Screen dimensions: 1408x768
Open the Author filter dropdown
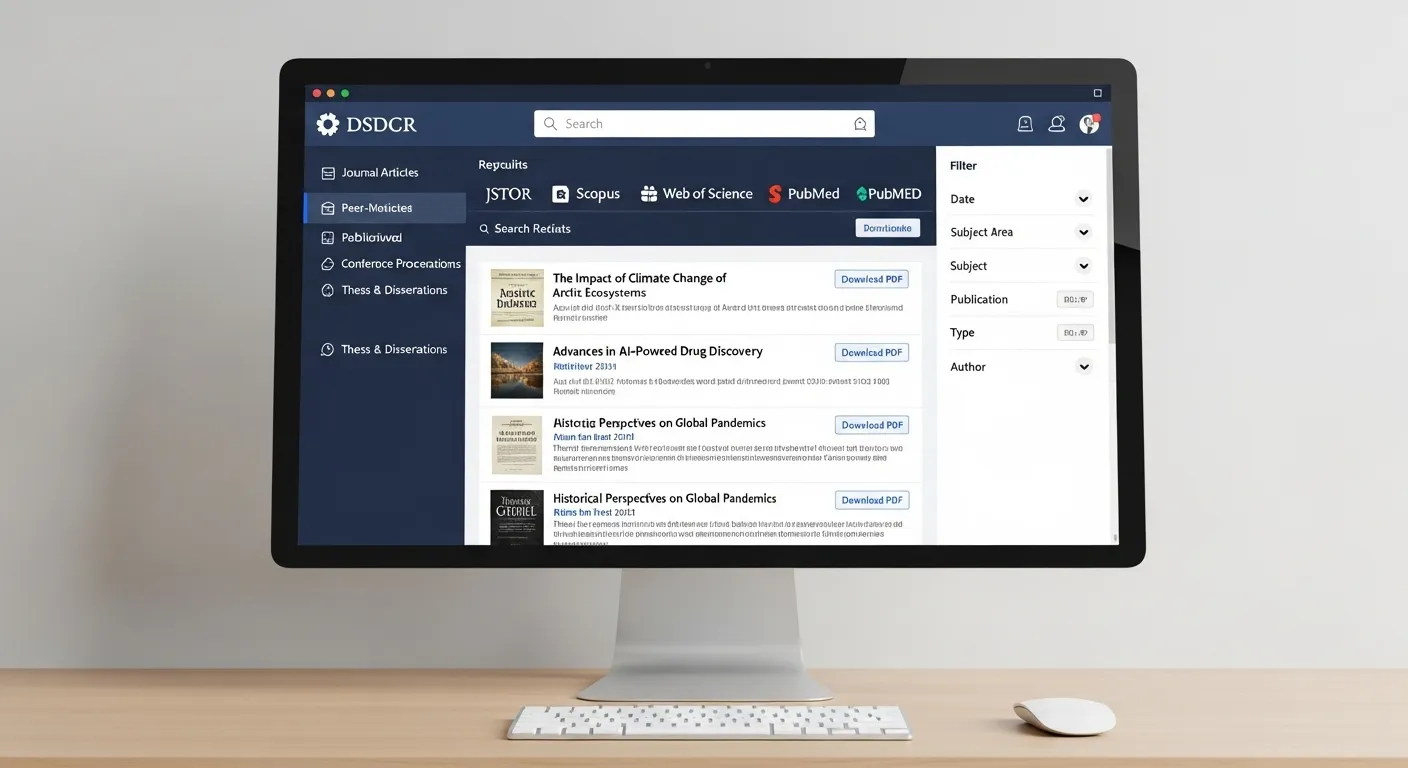click(x=1083, y=367)
